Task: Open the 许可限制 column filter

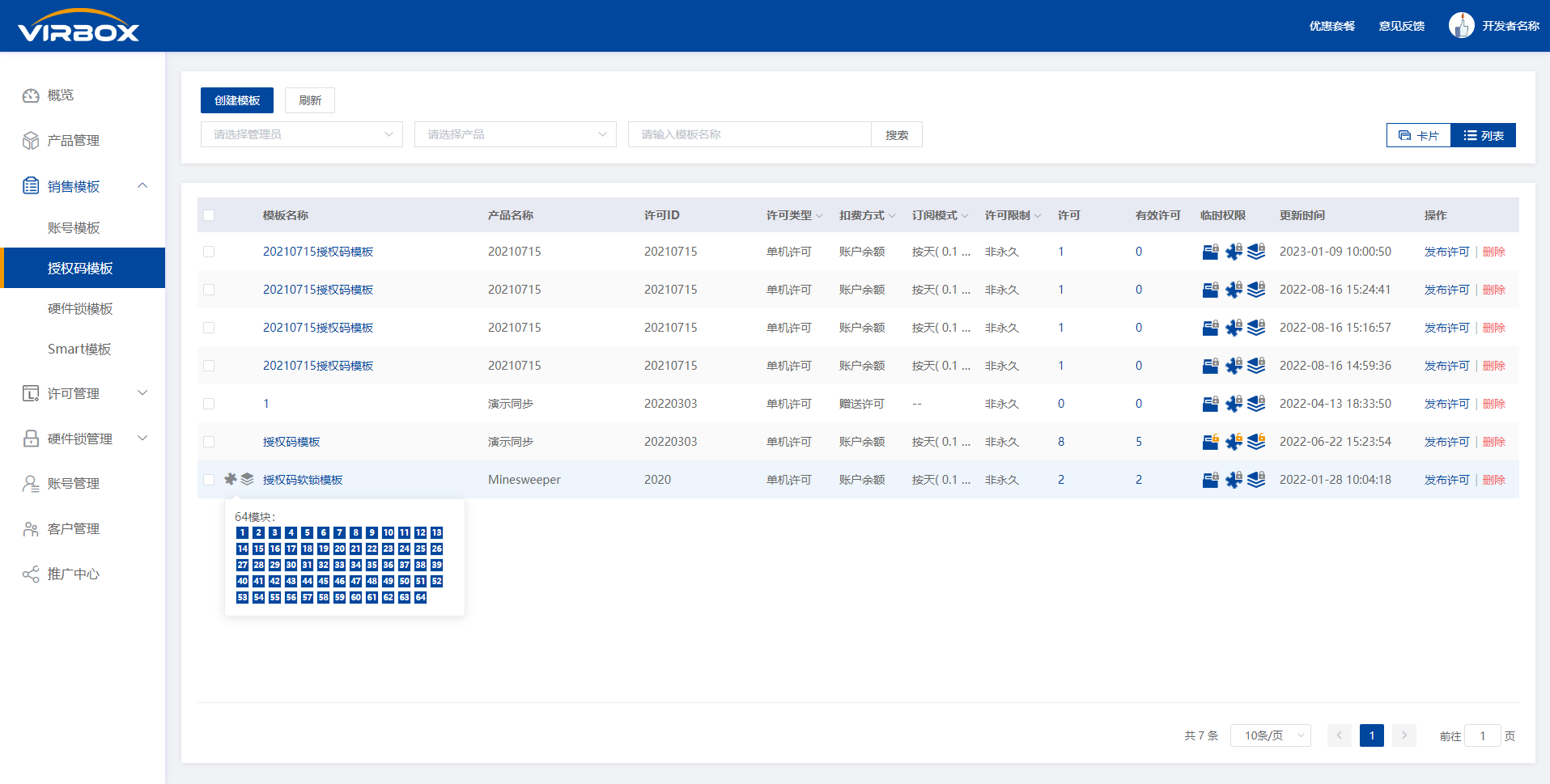Action: (x=1038, y=216)
